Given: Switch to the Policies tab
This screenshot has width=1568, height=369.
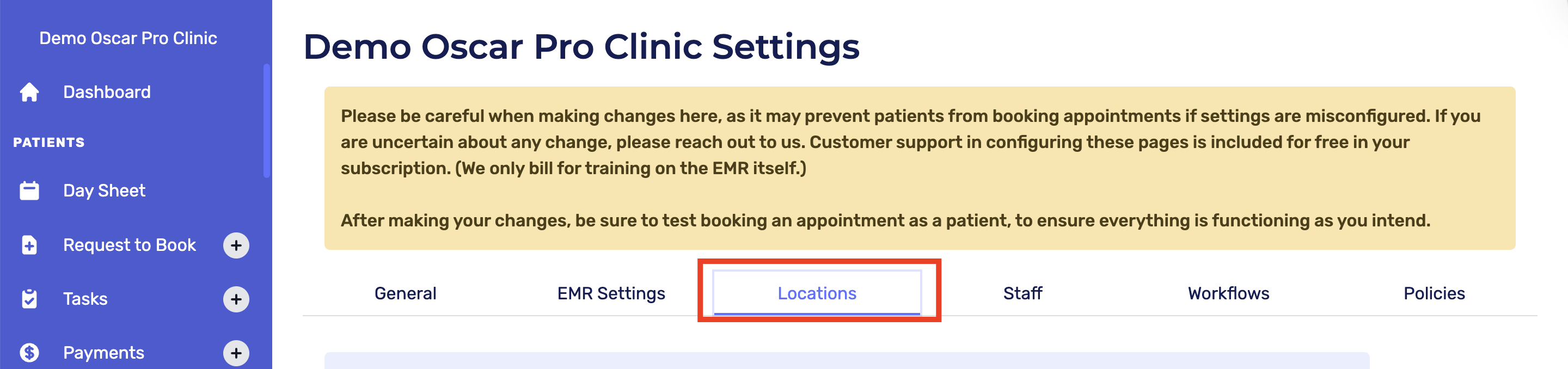Looking at the screenshot, I should click(1434, 293).
